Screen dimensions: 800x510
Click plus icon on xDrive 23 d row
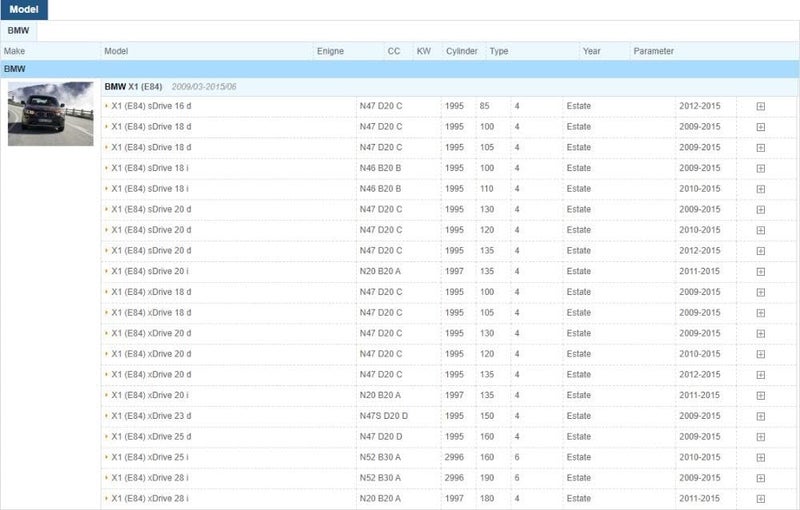pyautogui.click(x=760, y=416)
